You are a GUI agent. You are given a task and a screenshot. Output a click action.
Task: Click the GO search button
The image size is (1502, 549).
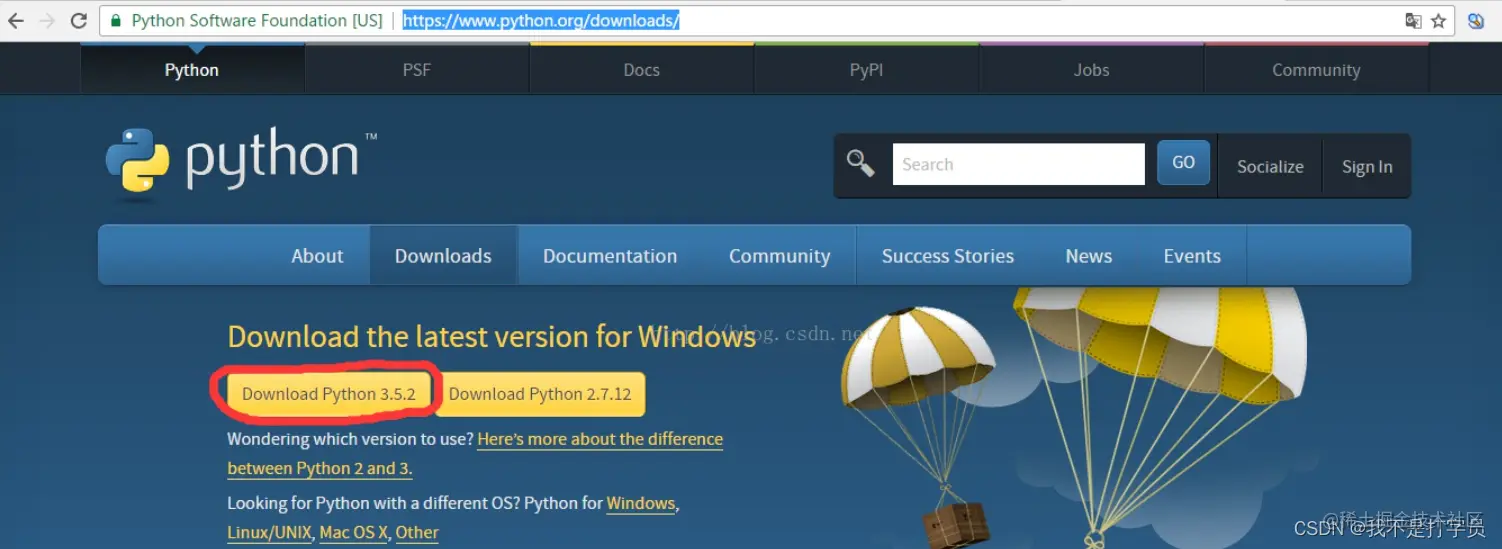pos(1183,162)
